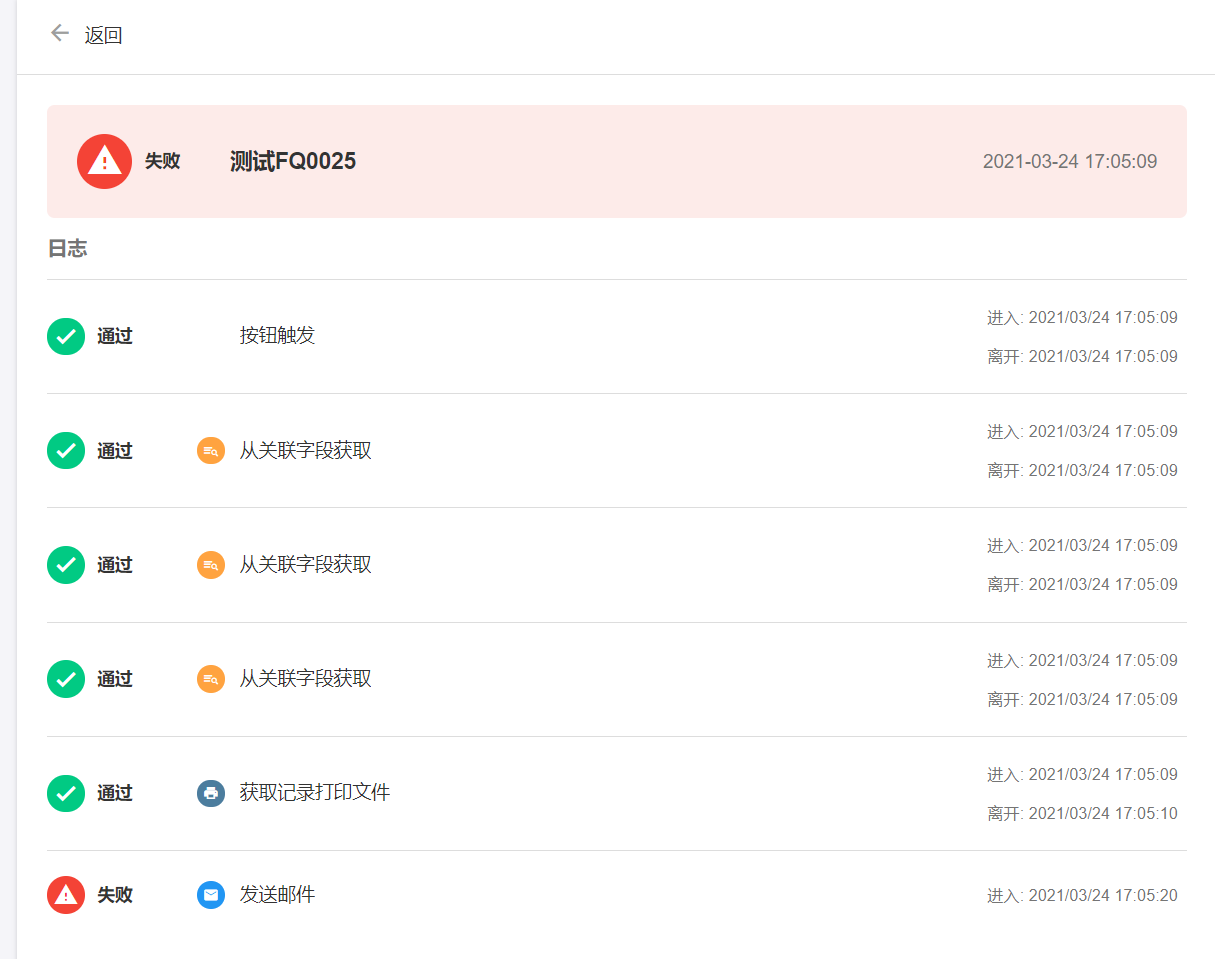Click the green check of third 从关联字段获取 row
This screenshot has width=1215, height=959.
point(66,679)
